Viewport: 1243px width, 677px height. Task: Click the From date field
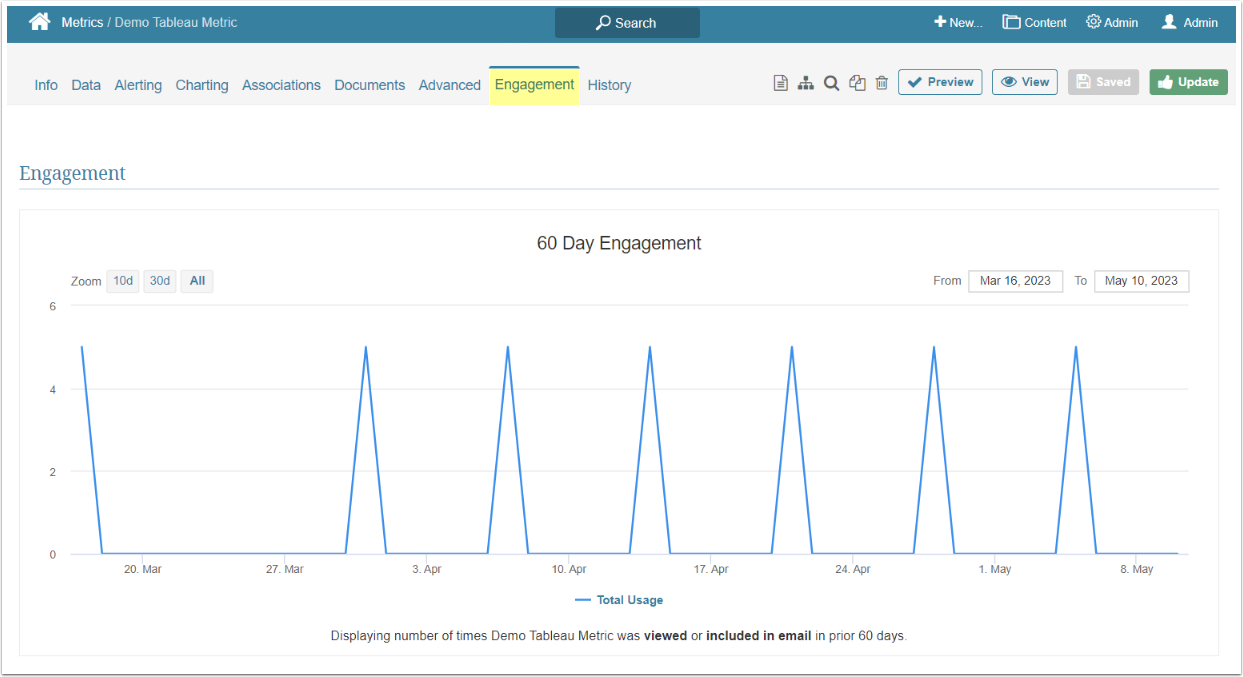[1015, 281]
